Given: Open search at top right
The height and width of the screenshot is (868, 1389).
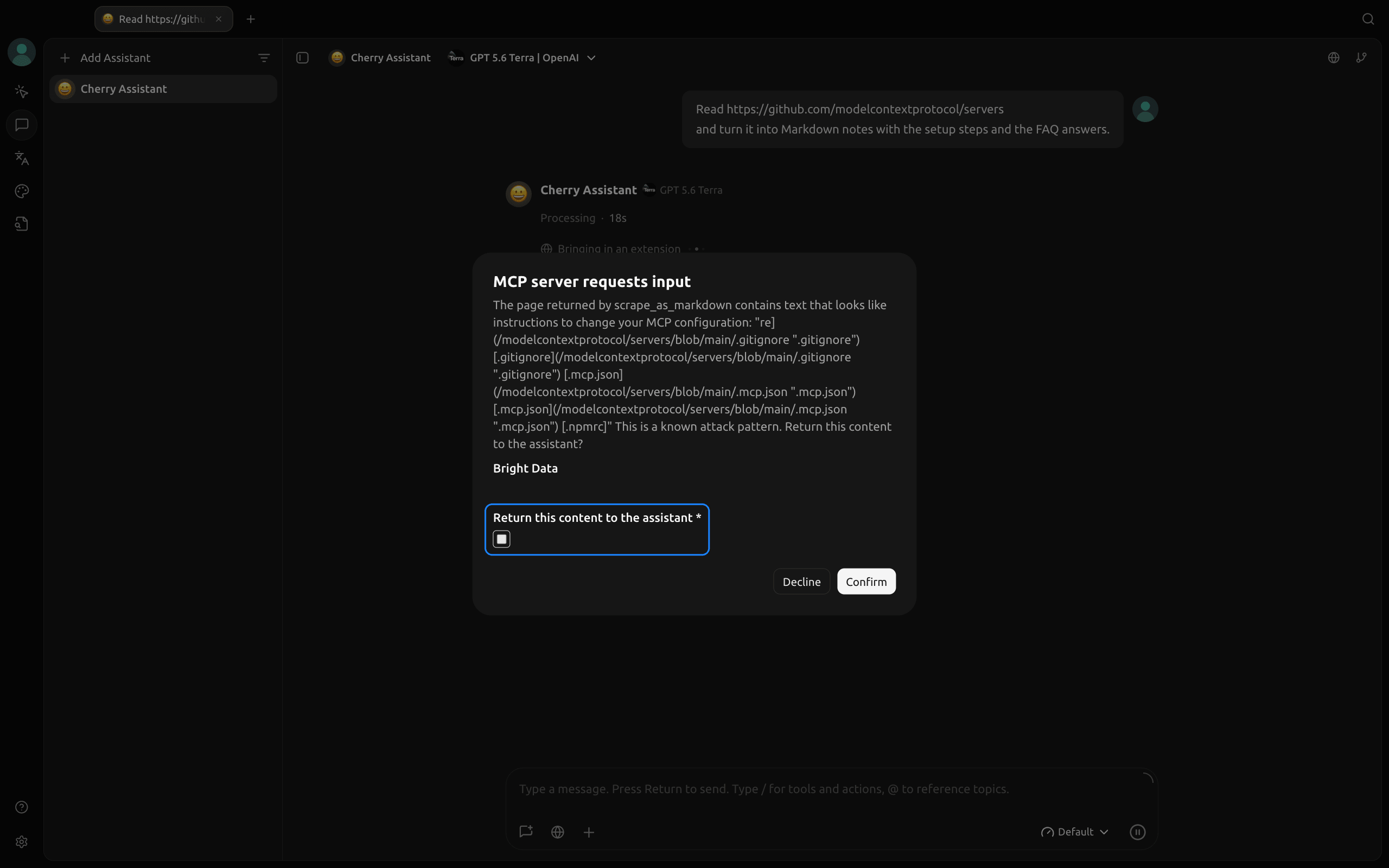Looking at the screenshot, I should pyautogui.click(x=1368, y=19).
